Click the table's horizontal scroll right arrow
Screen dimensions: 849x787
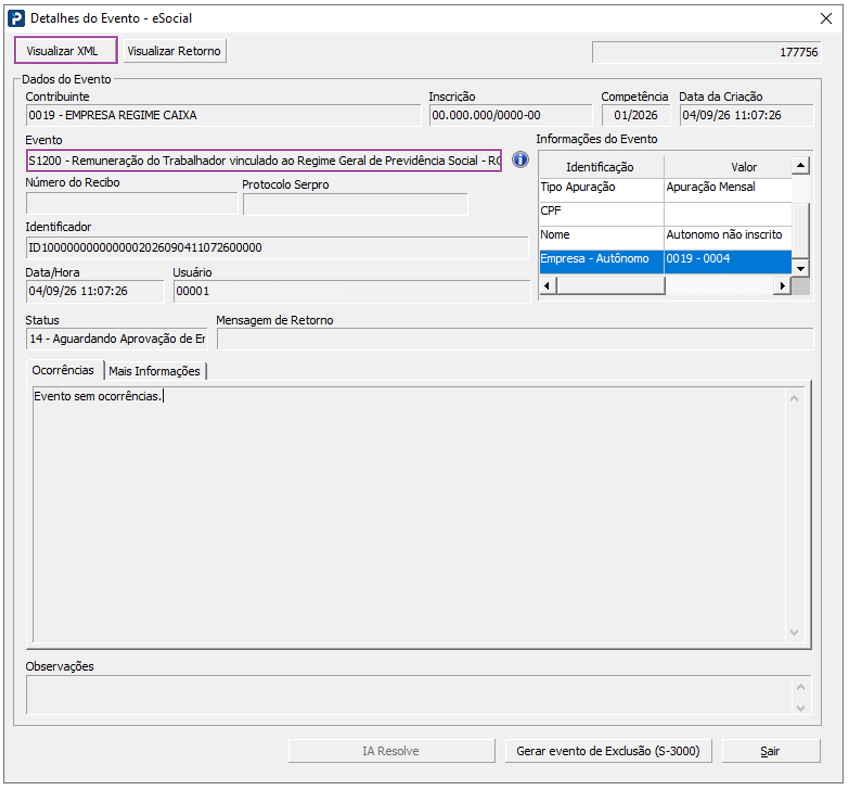click(x=782, y=285)
